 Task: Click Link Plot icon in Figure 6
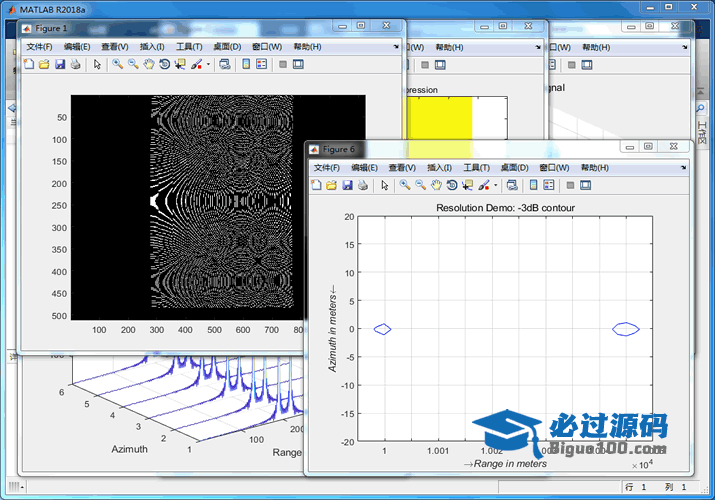pos(512,185)
